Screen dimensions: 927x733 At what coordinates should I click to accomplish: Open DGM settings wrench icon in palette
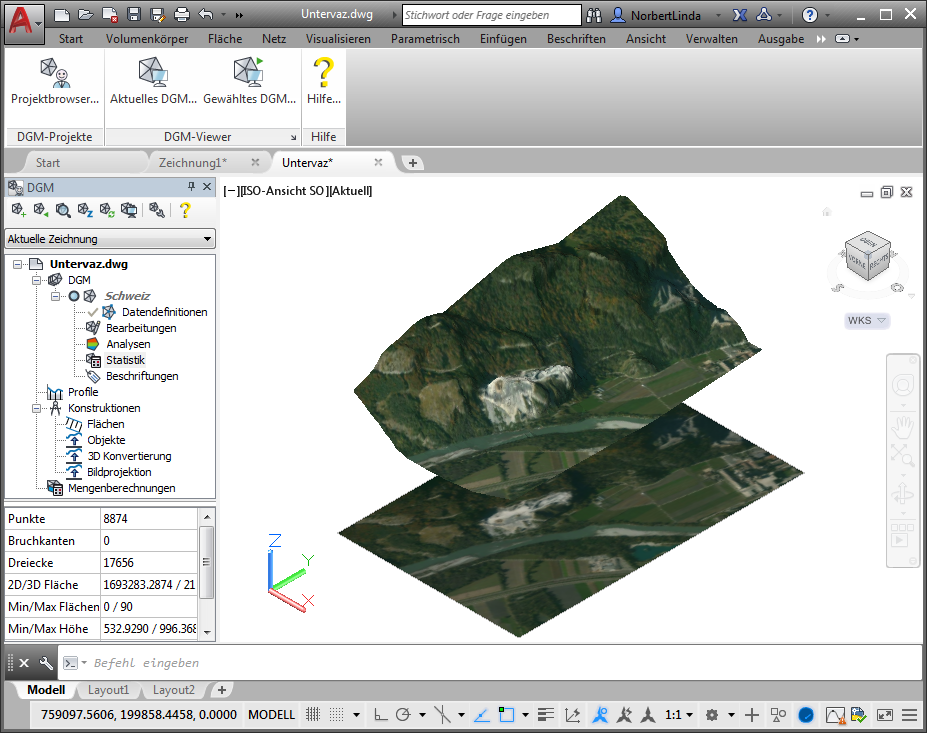tap(155, 210)
